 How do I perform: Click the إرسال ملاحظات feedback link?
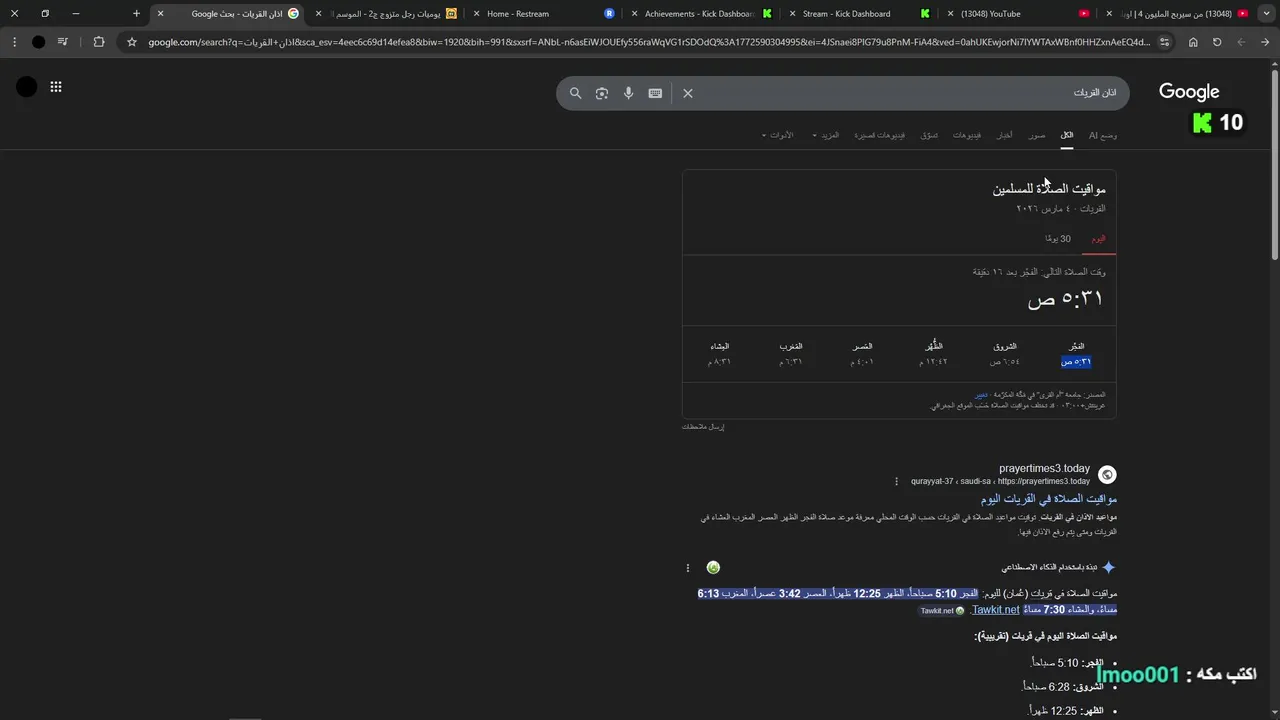703,427
